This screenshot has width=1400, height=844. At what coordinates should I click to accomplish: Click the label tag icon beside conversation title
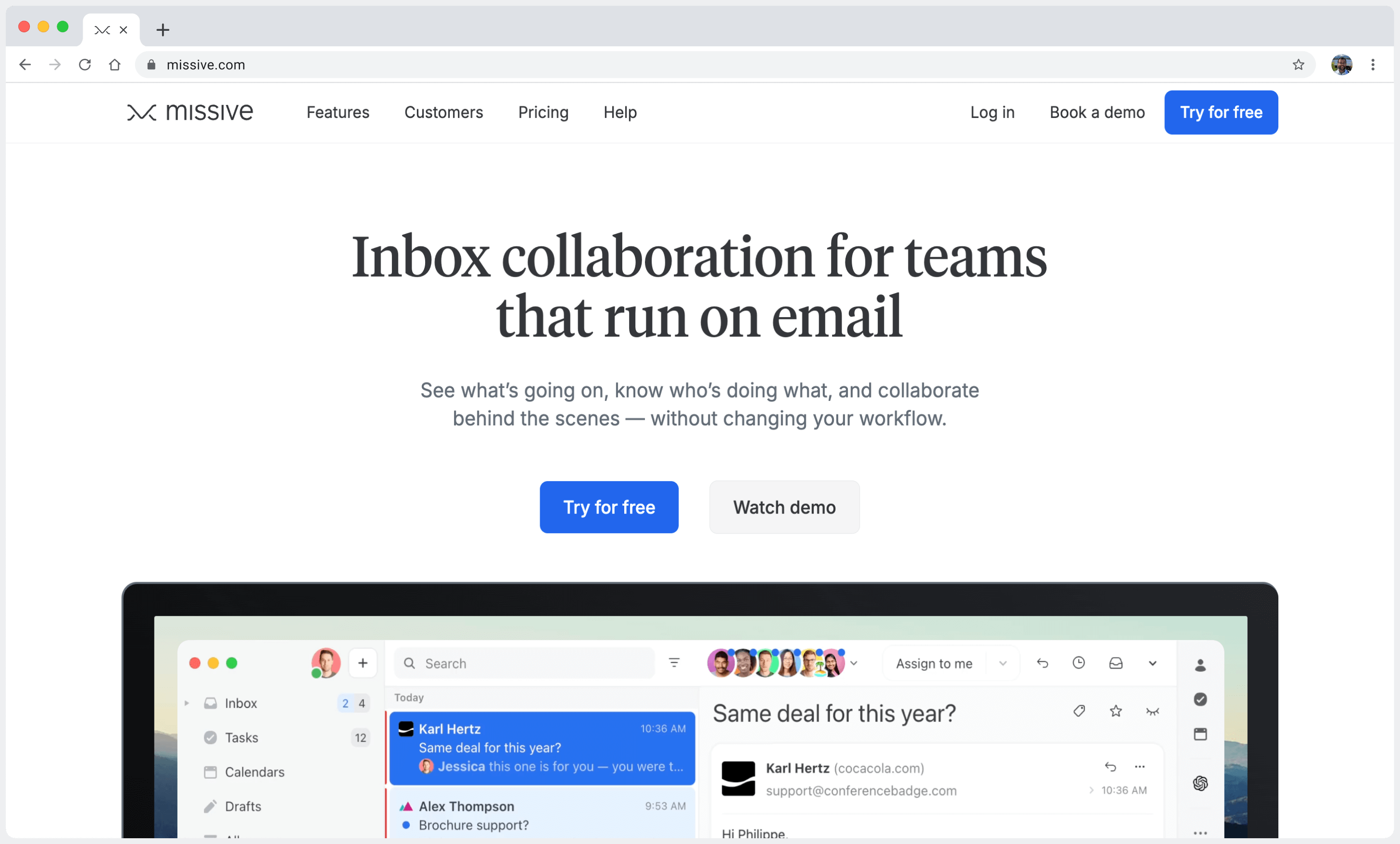tap(1079, 710)
